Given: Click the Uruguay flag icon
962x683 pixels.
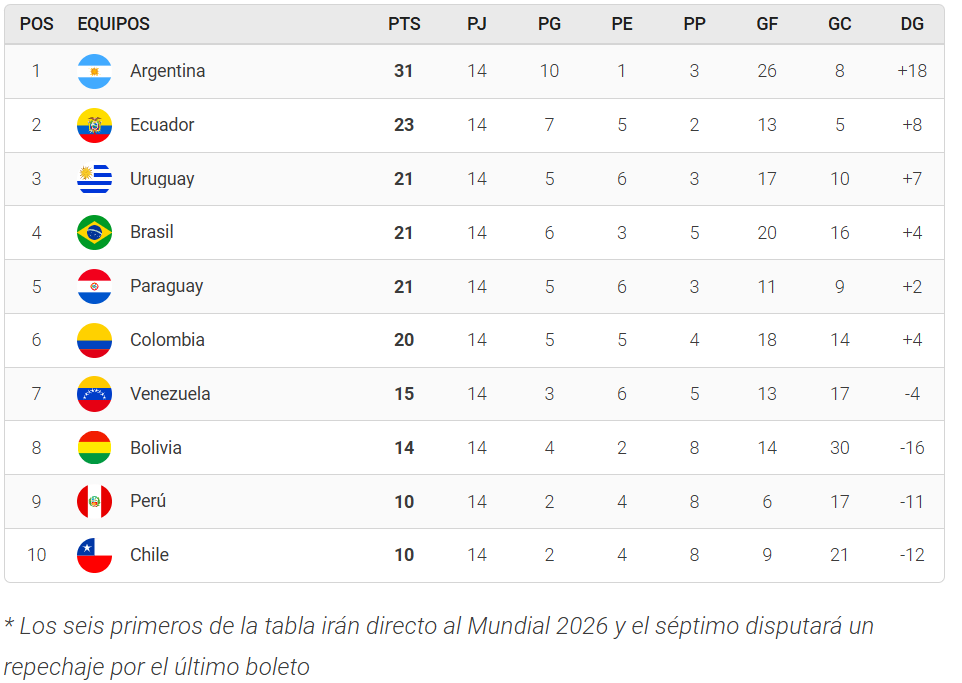Looking at the screenshot, I should 94,179.
